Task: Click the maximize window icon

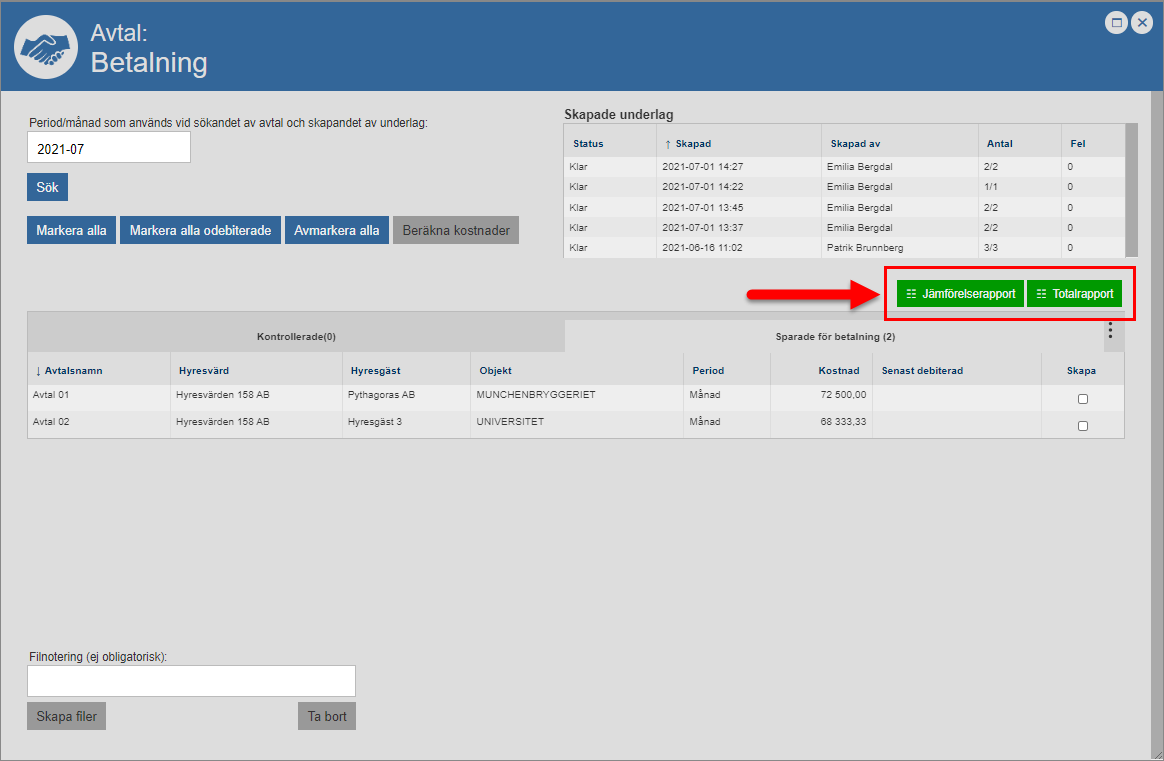Action: point(1117,22)
